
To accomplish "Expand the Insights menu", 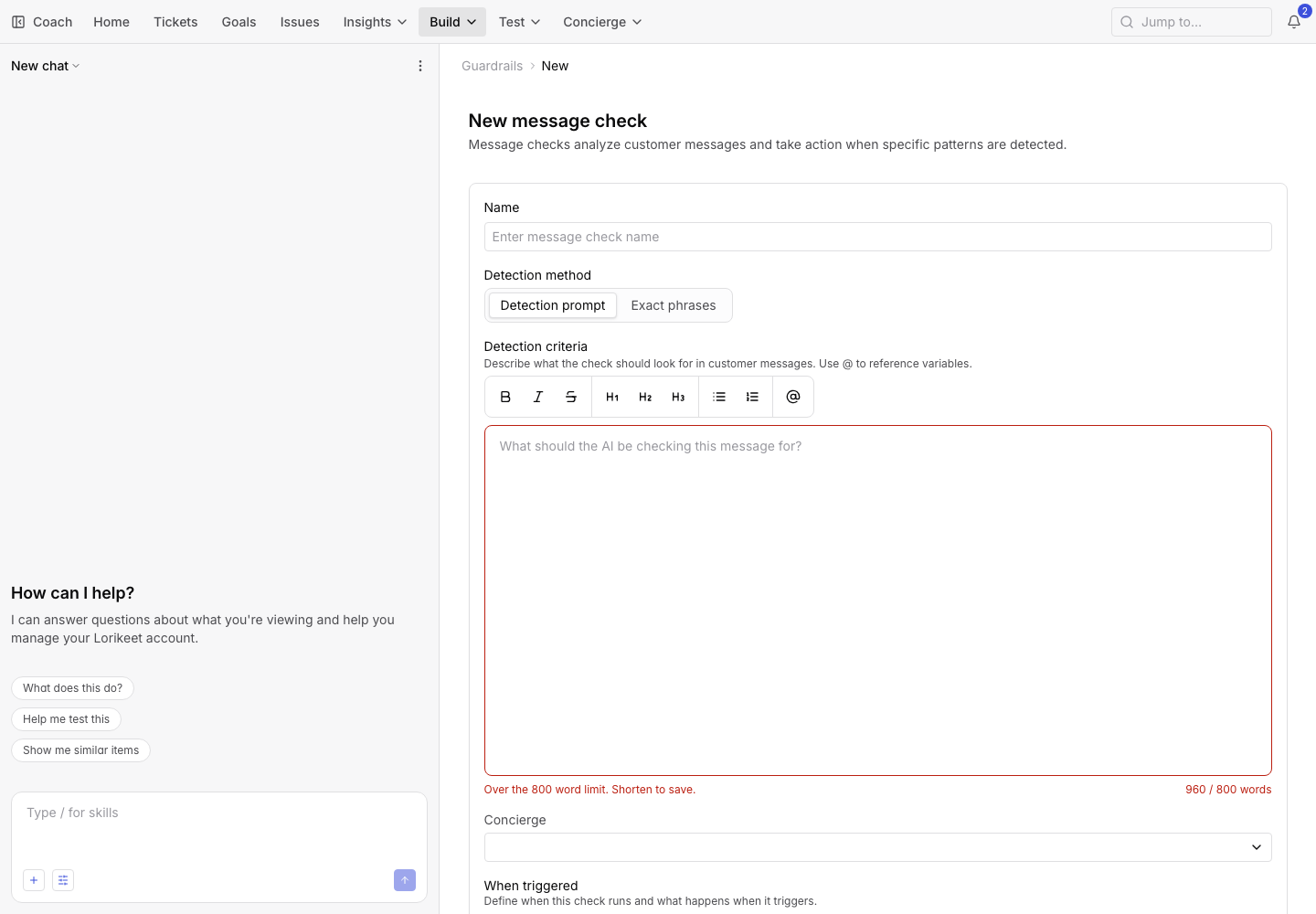I will click(375, 22).
